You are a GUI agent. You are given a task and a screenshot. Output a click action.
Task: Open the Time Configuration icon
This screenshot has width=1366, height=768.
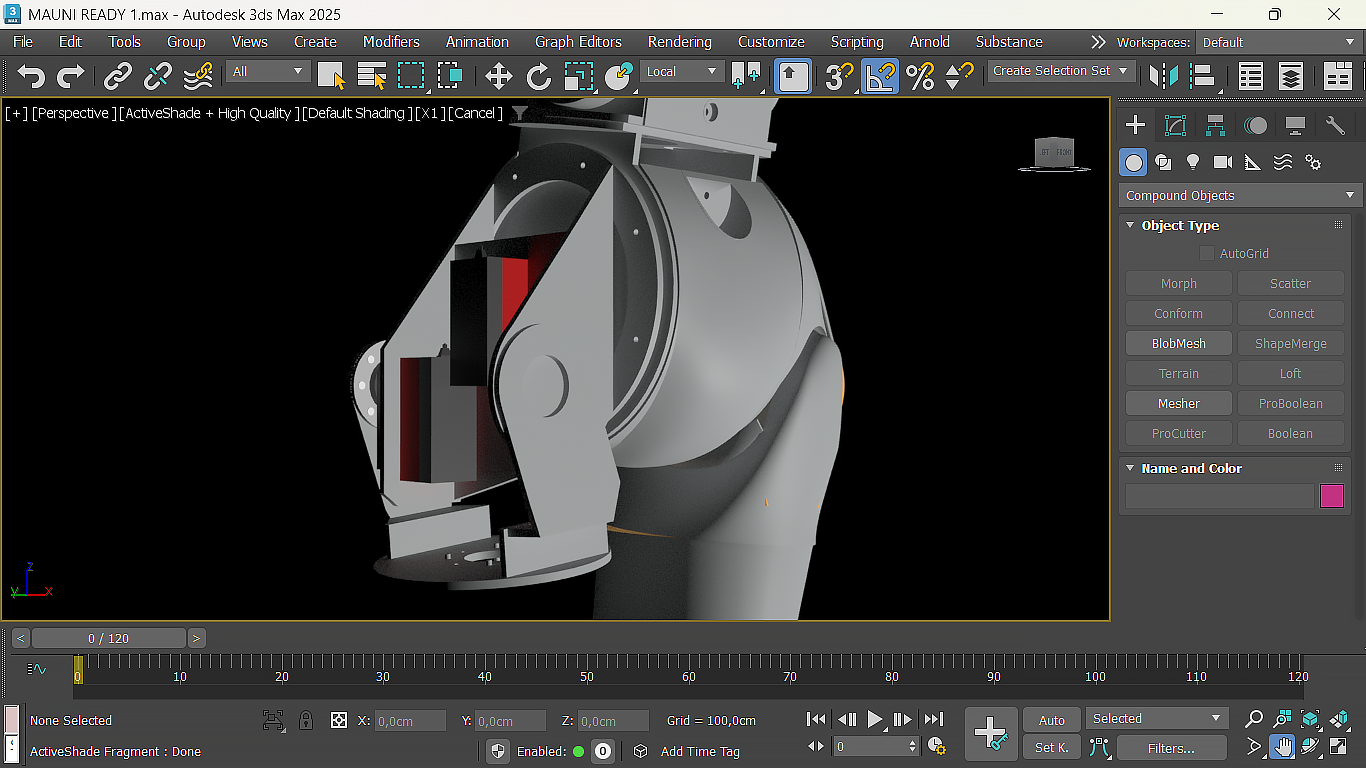coord(937,746)
